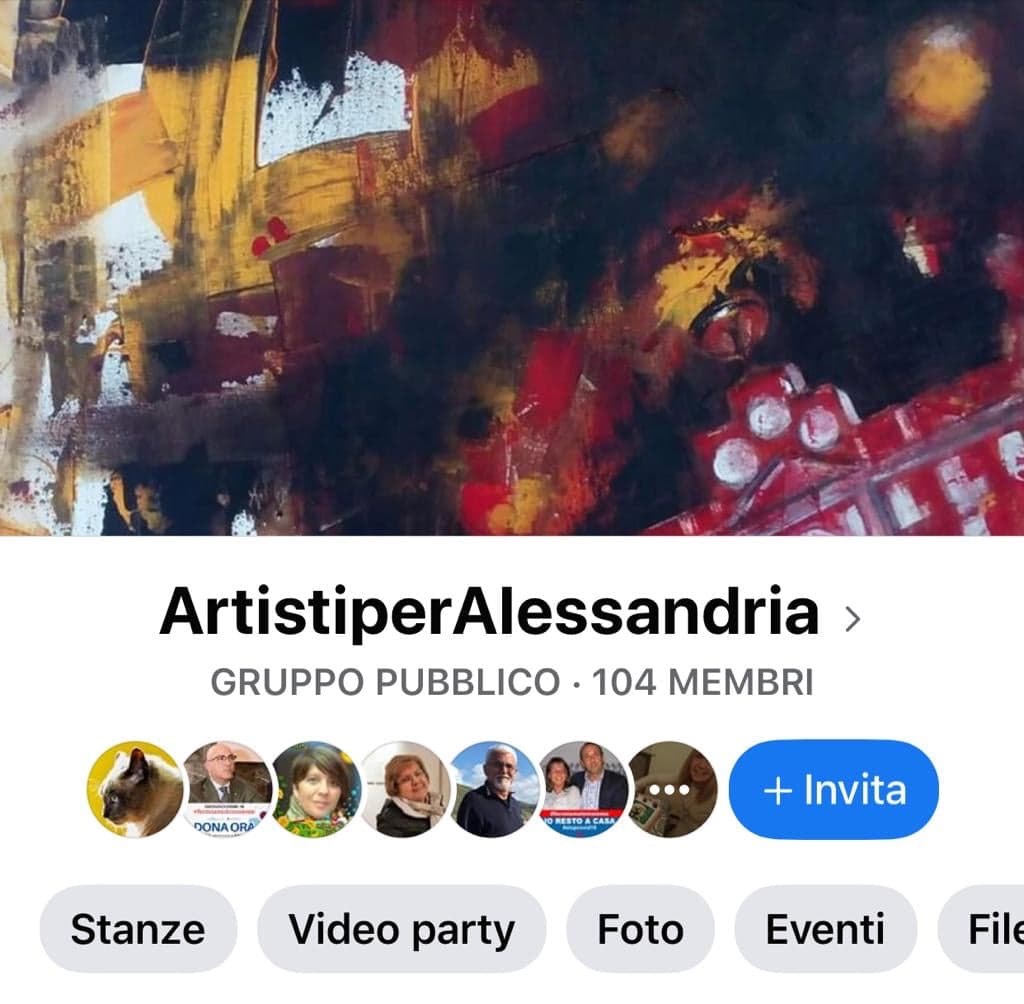Invite friends with the Invita button

pos(833,789)
